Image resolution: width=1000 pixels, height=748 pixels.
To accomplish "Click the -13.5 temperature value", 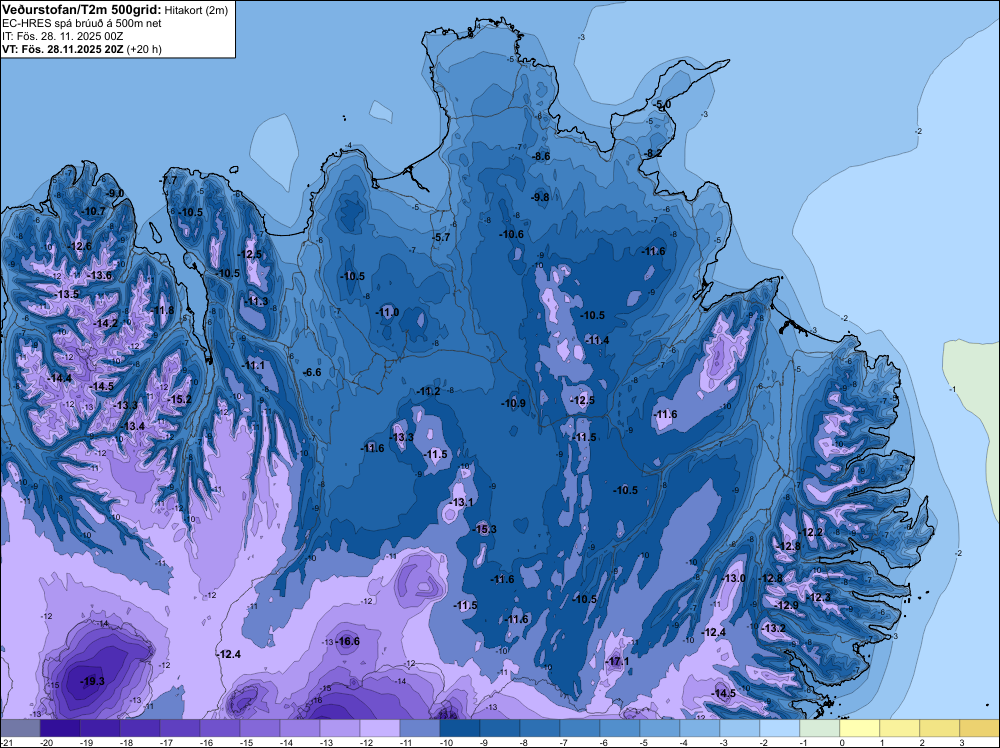I will (x=66, y=295).
